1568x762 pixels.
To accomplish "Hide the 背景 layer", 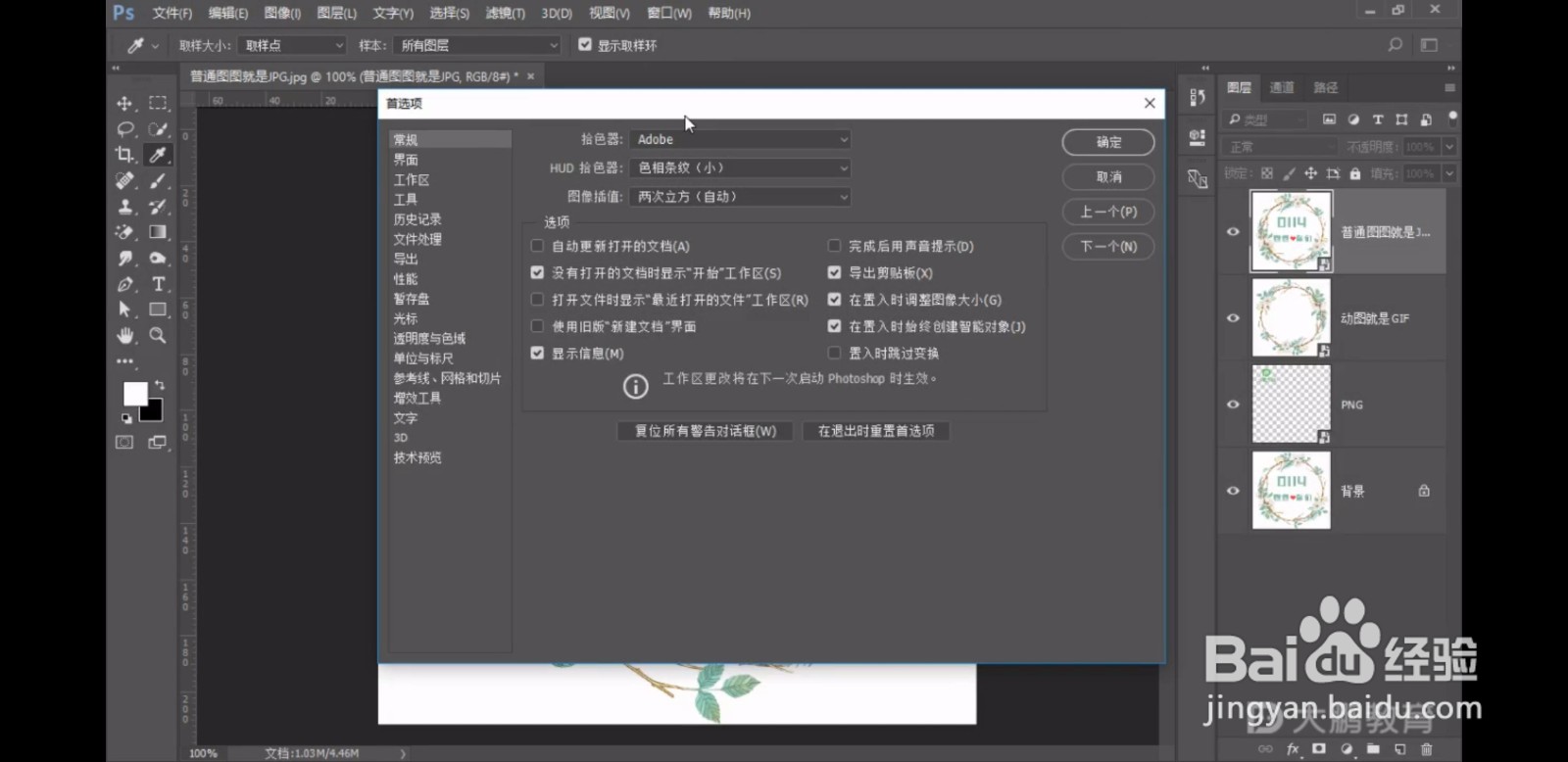I will 1233,491.
